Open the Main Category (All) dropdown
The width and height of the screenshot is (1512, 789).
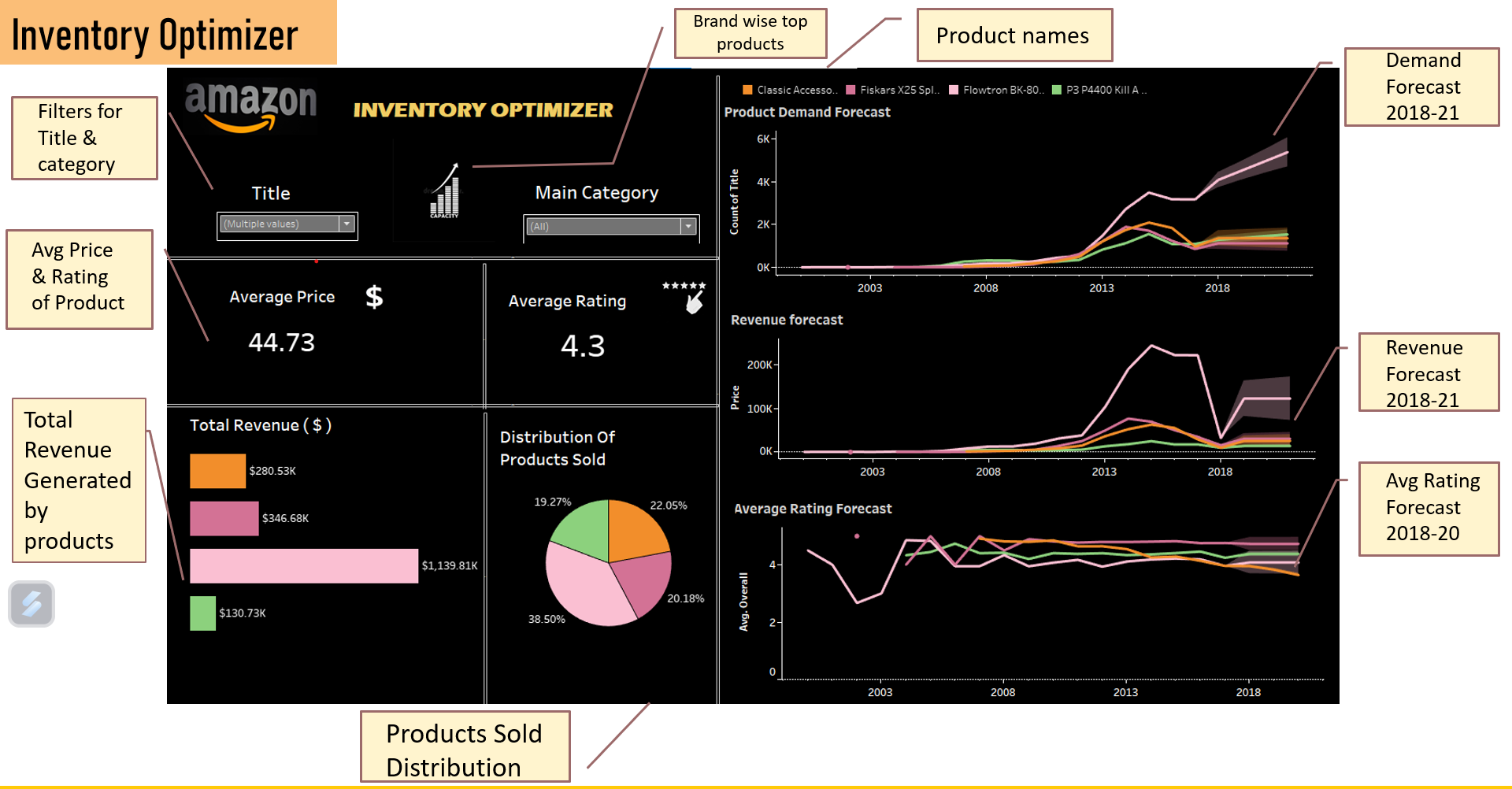[x=688, y=227]
